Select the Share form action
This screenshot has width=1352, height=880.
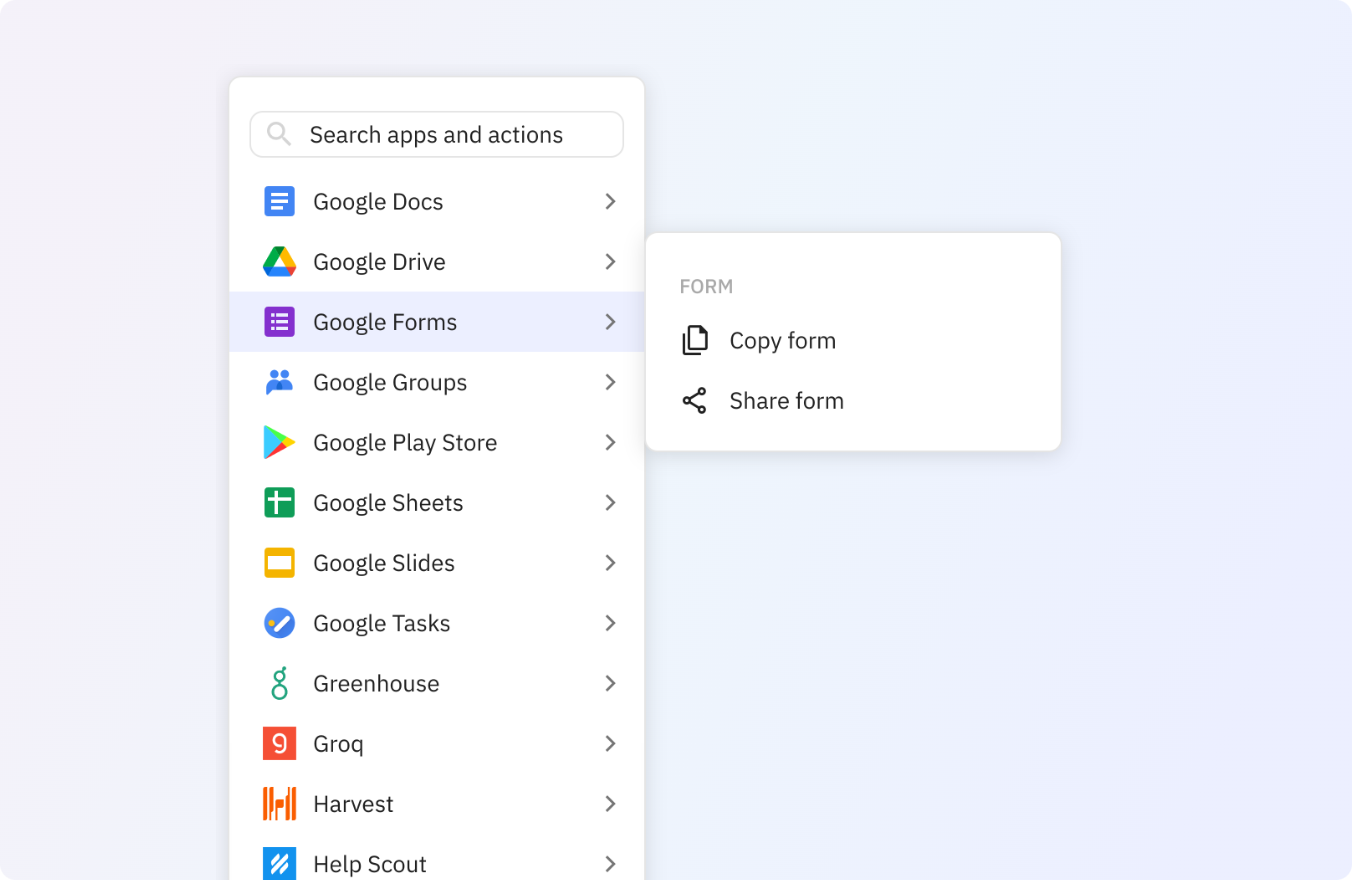[853, 401]
